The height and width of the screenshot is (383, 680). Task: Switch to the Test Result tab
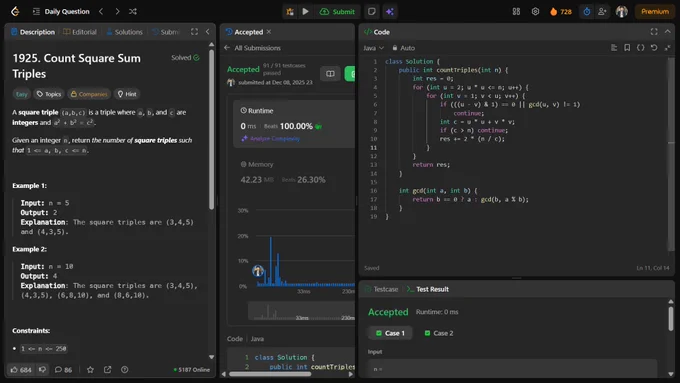coord(428,289)
